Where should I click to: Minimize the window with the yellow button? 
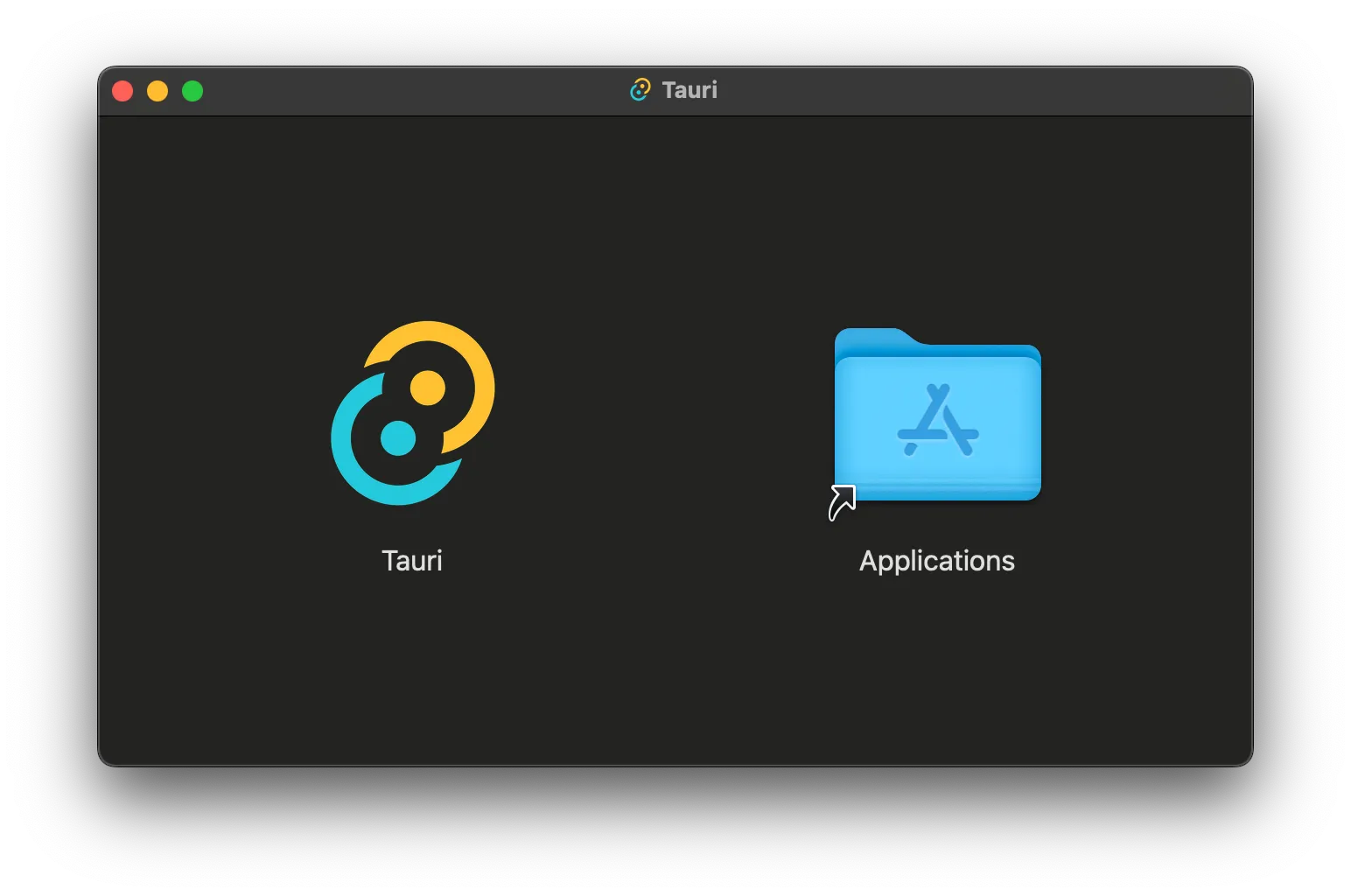click(157, 91)
